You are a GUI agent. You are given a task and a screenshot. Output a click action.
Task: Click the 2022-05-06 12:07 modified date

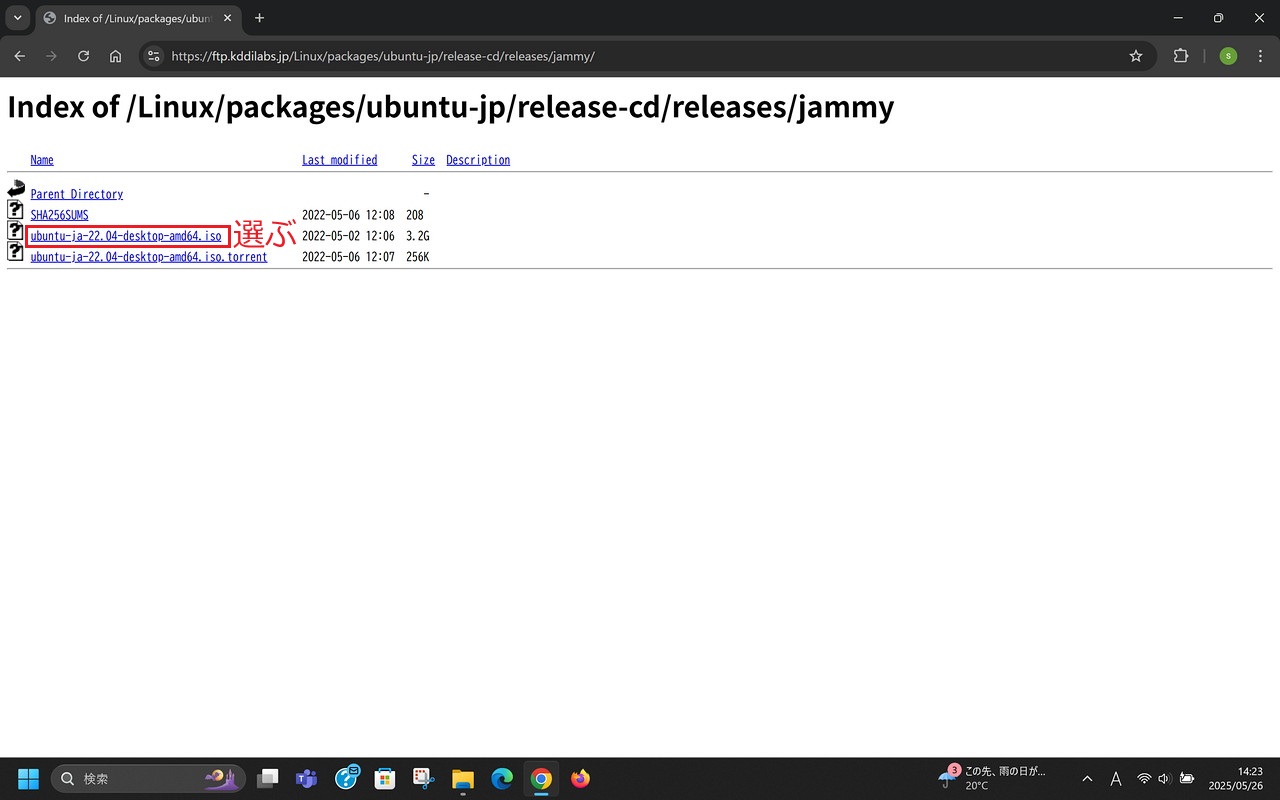pos(348,257)
